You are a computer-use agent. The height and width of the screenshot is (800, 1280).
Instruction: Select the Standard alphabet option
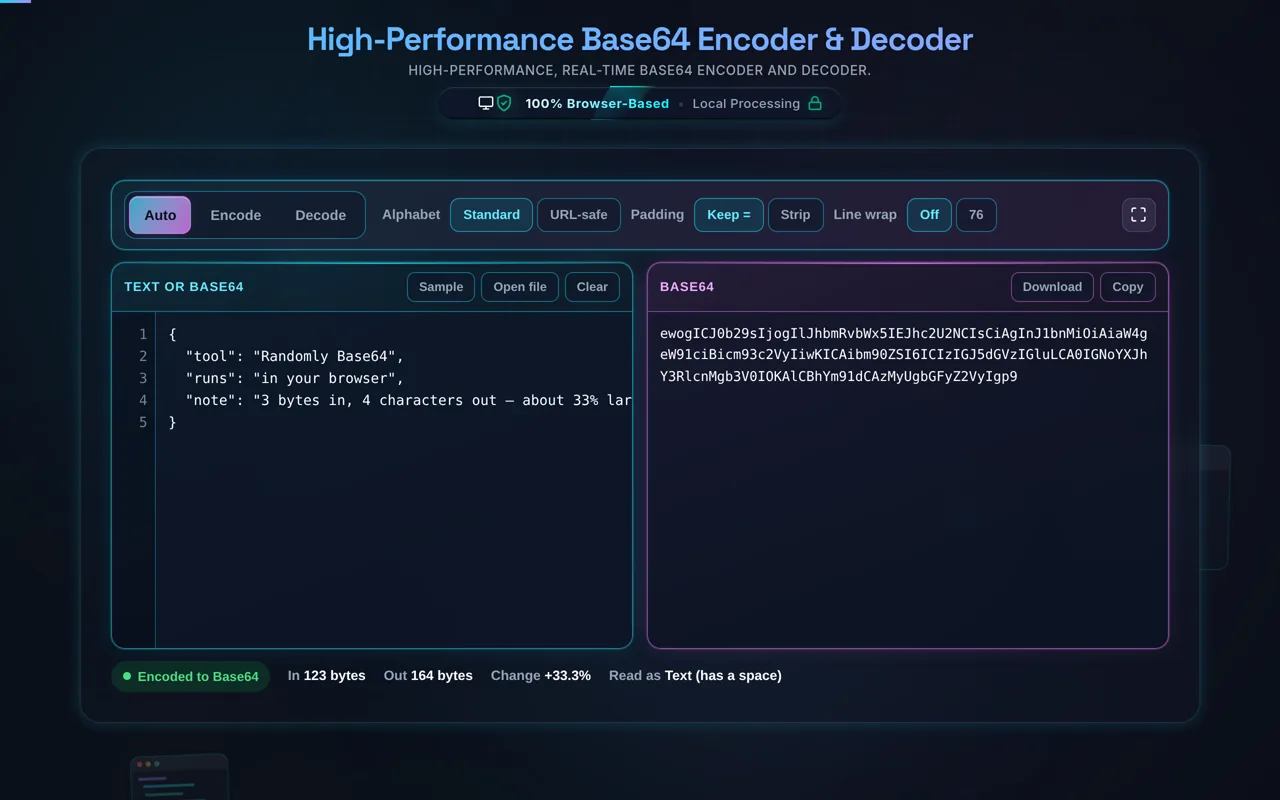coord(491,215)
